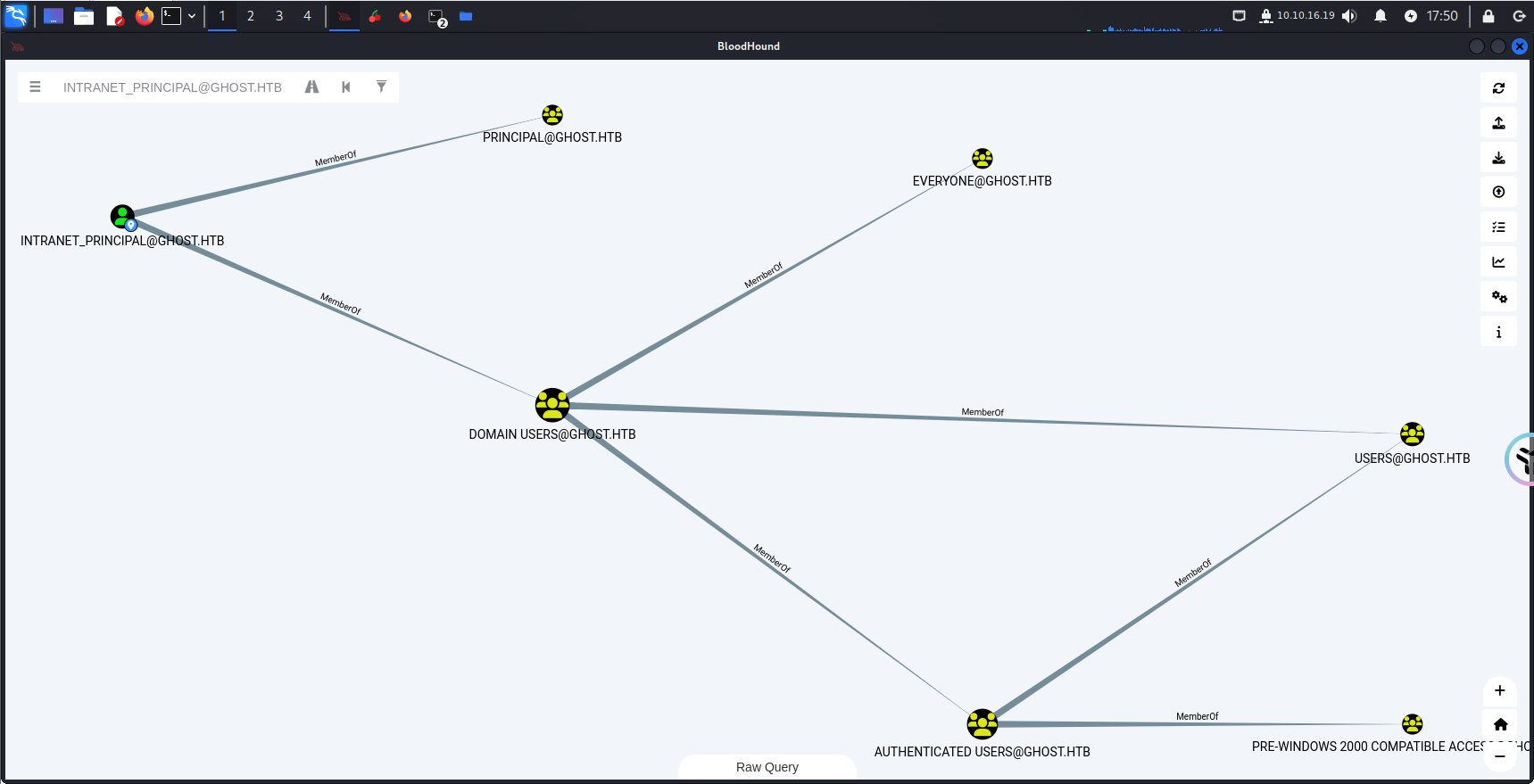Reset view with the home button
Viewport: 1534px width, 784px height.
(x=1500, y=724)
